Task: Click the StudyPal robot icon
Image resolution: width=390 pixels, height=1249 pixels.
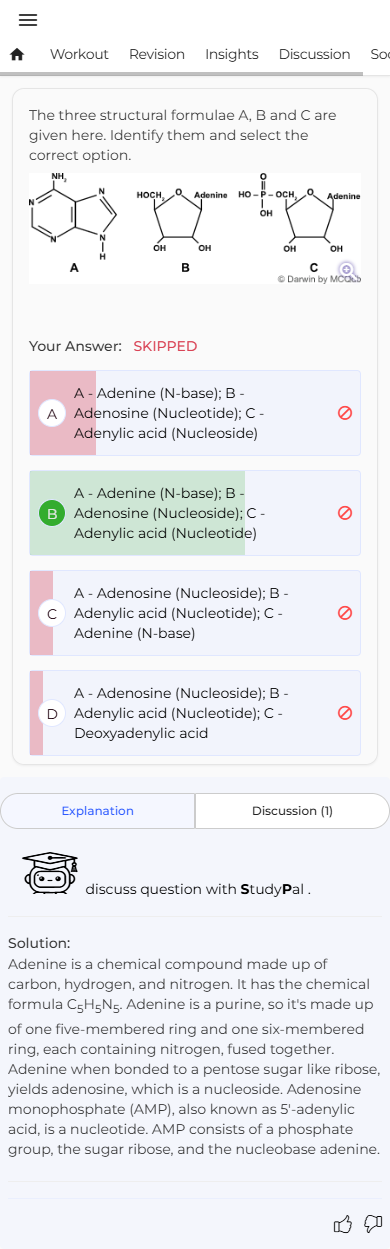Action: point(50,875)
